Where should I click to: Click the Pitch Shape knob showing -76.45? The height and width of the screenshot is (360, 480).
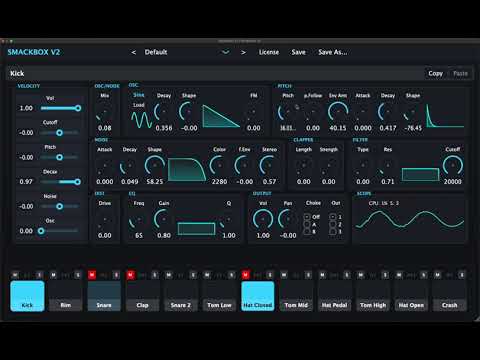point(413,112)
